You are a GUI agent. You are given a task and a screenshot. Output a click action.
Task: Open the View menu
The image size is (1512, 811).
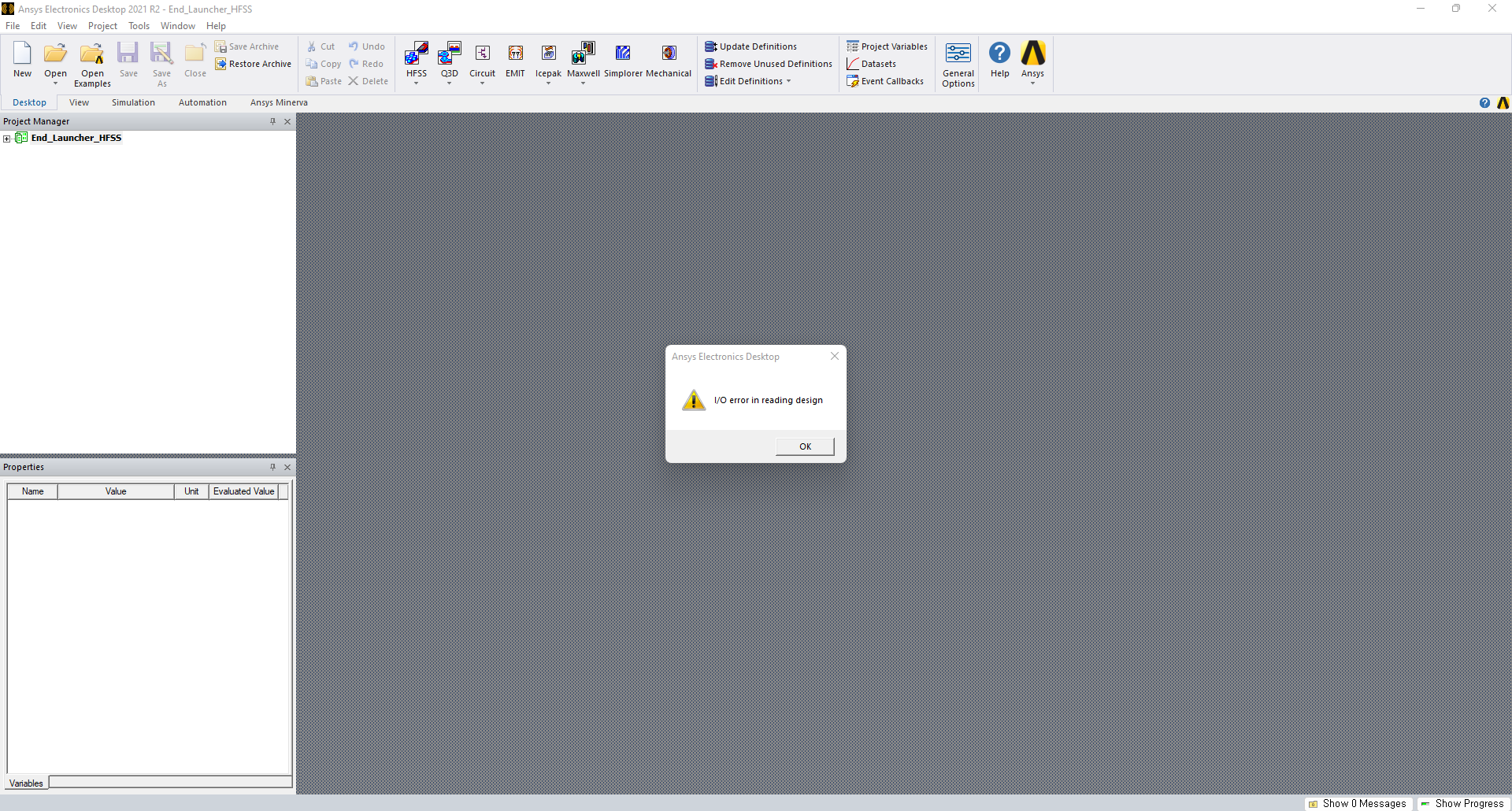pyautogui.click(x=67, y=26)
